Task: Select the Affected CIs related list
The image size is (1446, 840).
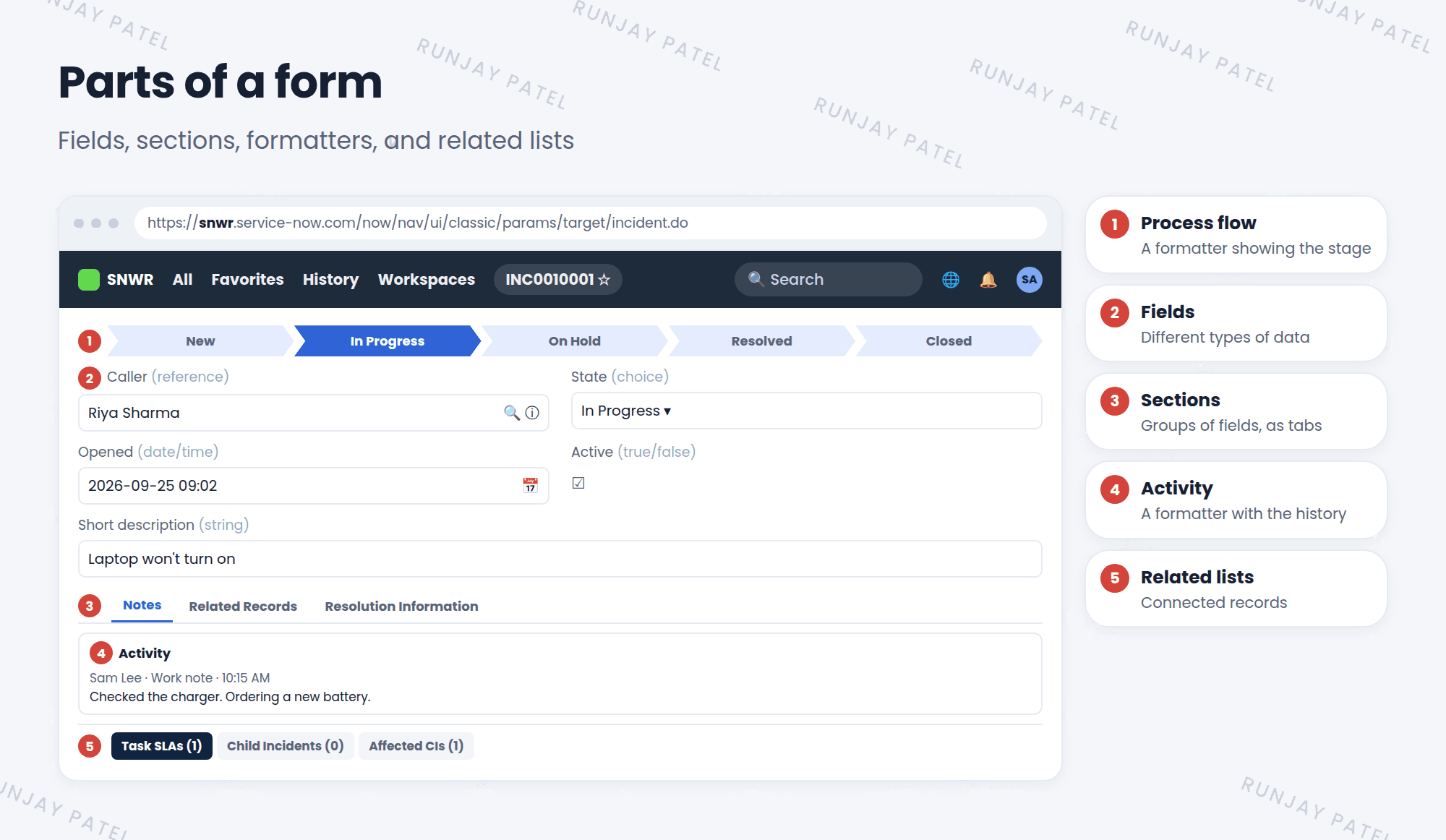Action: coord(416,746)
